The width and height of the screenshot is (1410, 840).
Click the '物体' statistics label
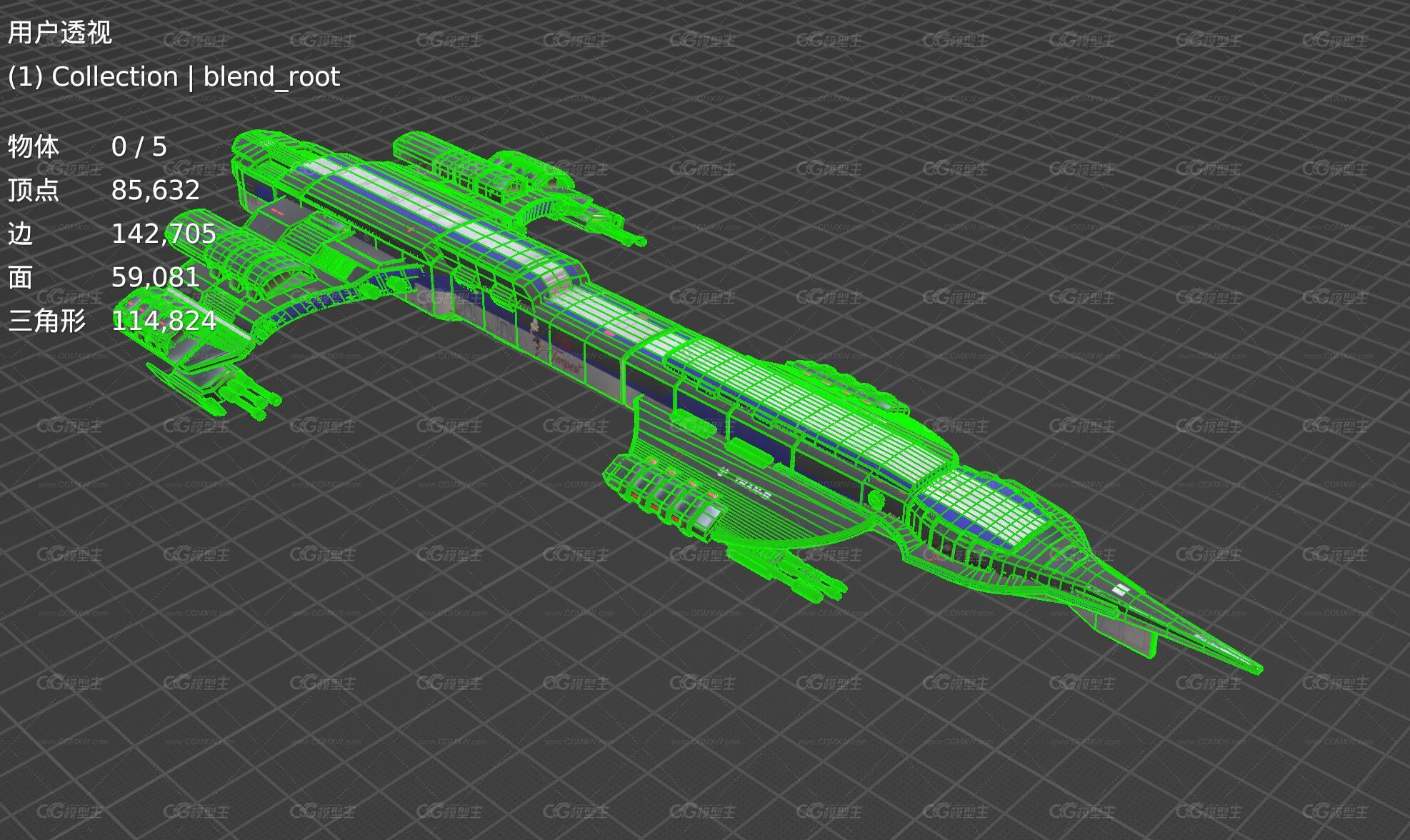coord(34,146)
